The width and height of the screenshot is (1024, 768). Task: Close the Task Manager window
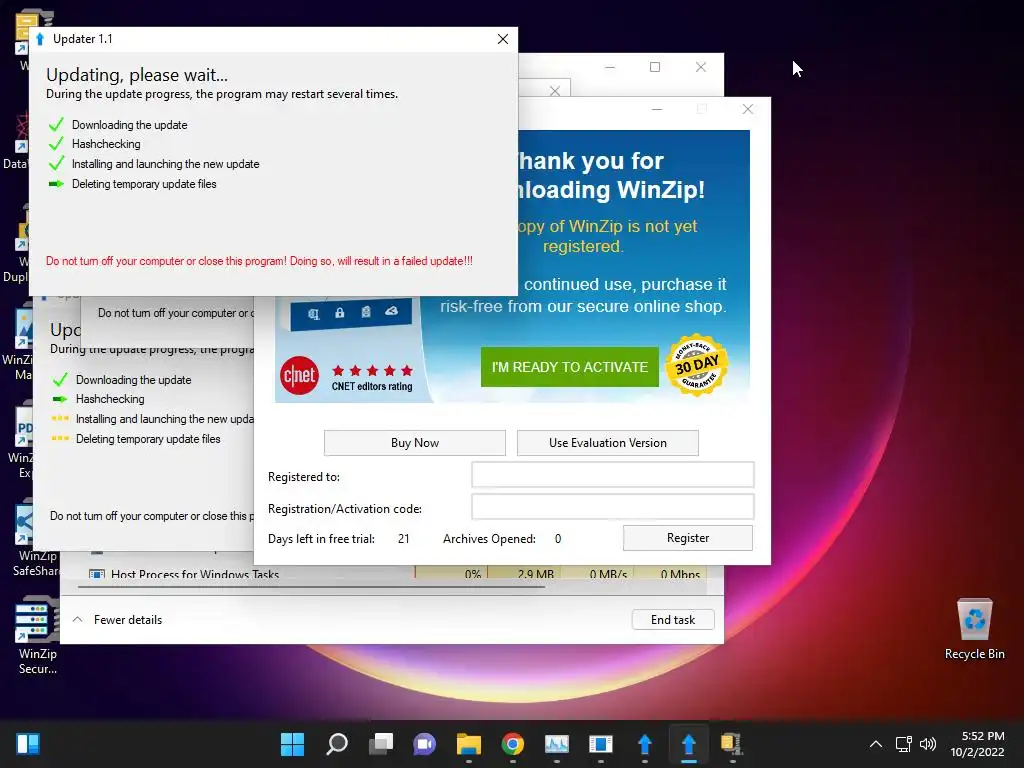[x=701, y=67]
